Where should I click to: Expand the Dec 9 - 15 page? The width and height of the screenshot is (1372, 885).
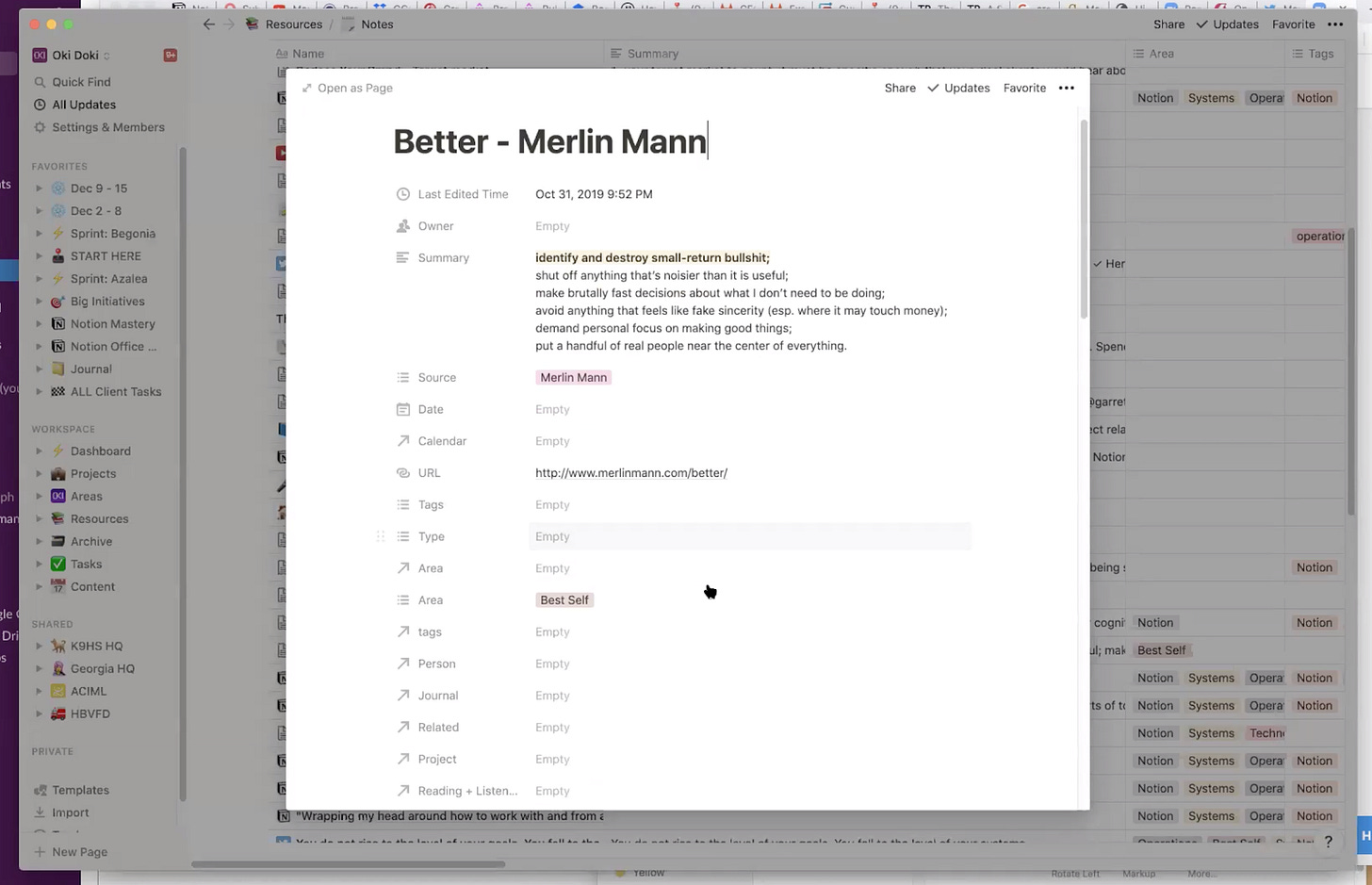pos(39,188)
